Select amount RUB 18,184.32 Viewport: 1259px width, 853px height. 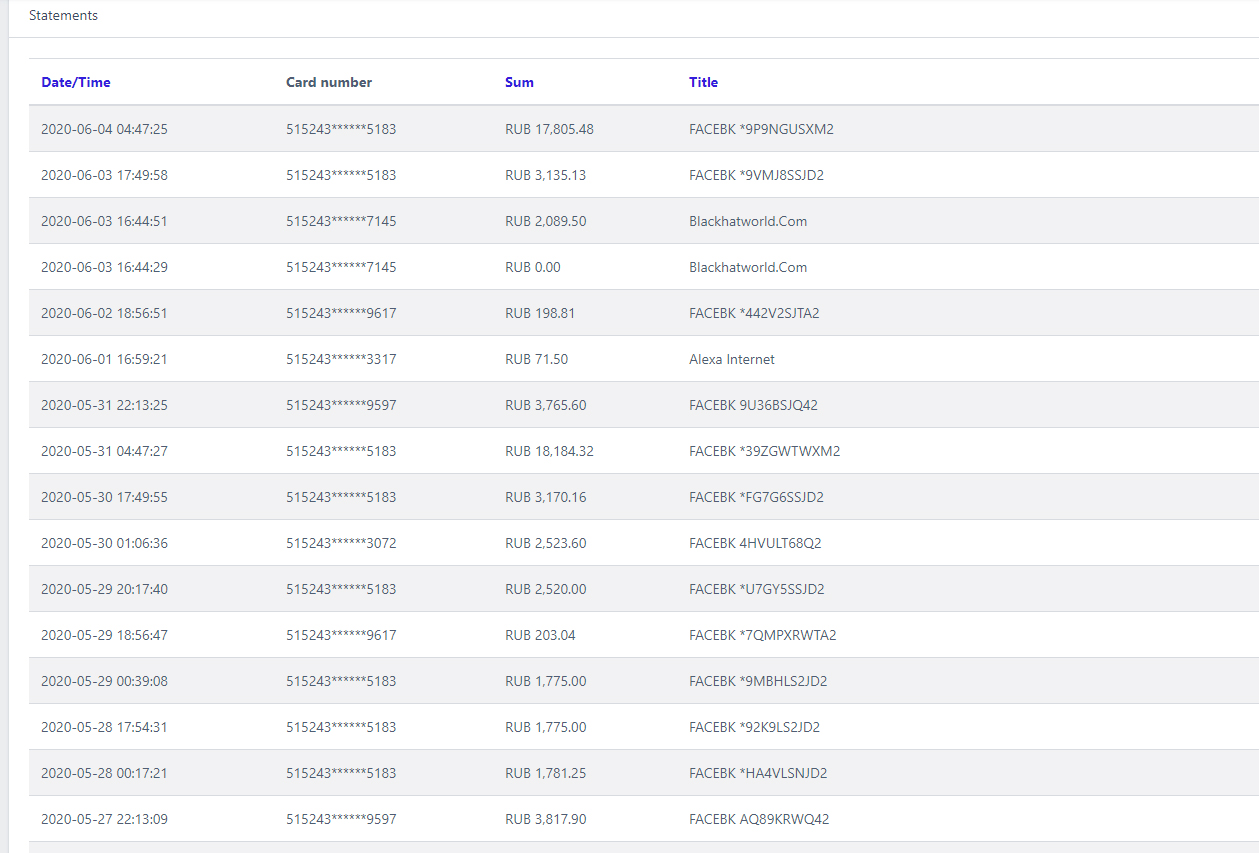coord(549,451)
